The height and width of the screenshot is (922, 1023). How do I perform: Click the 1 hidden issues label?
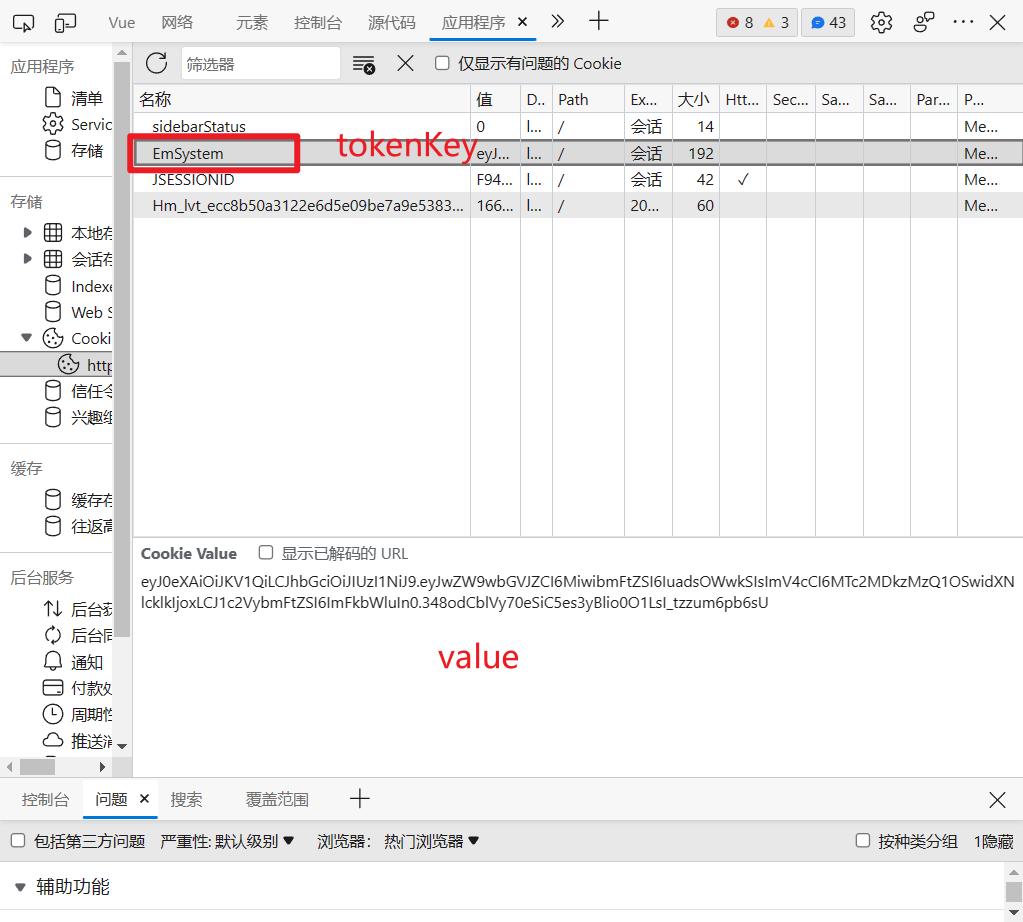click(994, 841)
